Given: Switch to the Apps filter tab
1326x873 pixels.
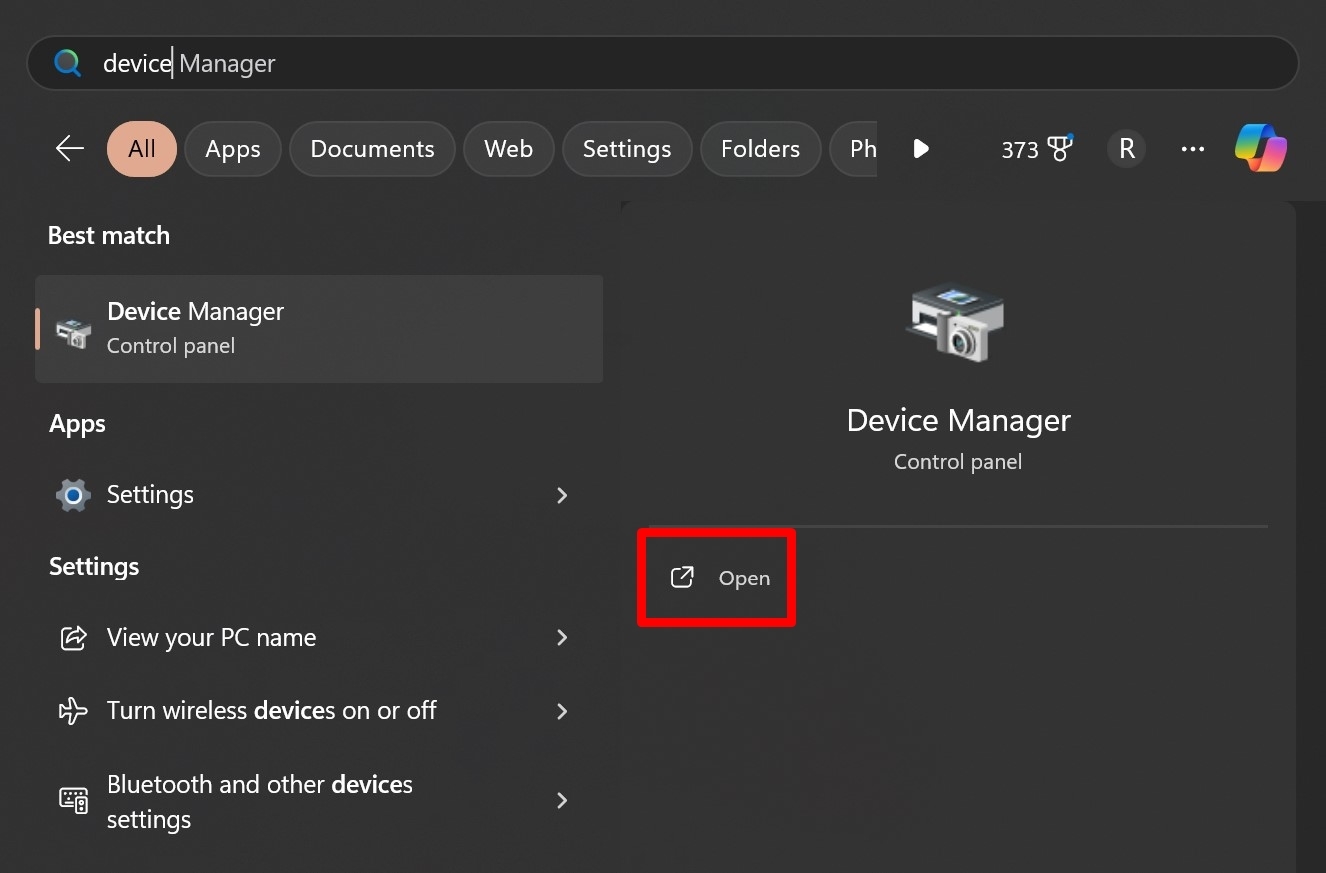Looking at the screenshot, I should click(233, 149).
